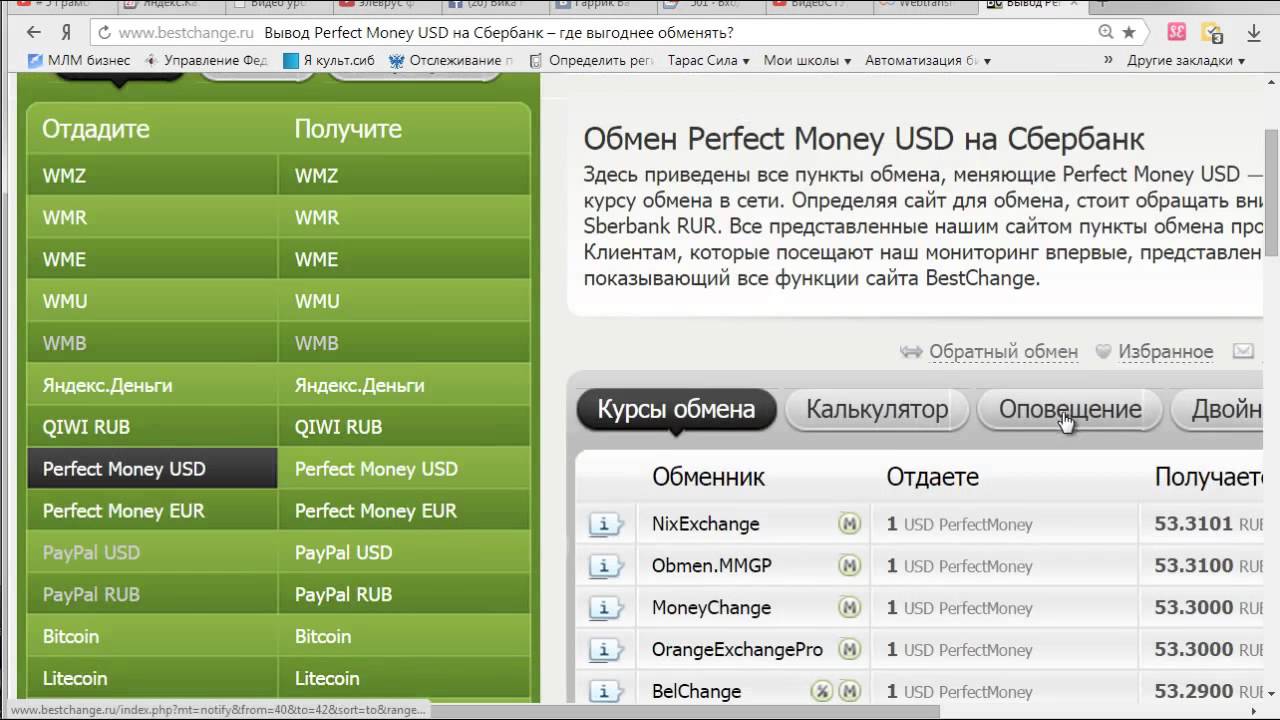Switch to the Оповещение tab
Viewport: 1280px width, 720px height.
1070,409
